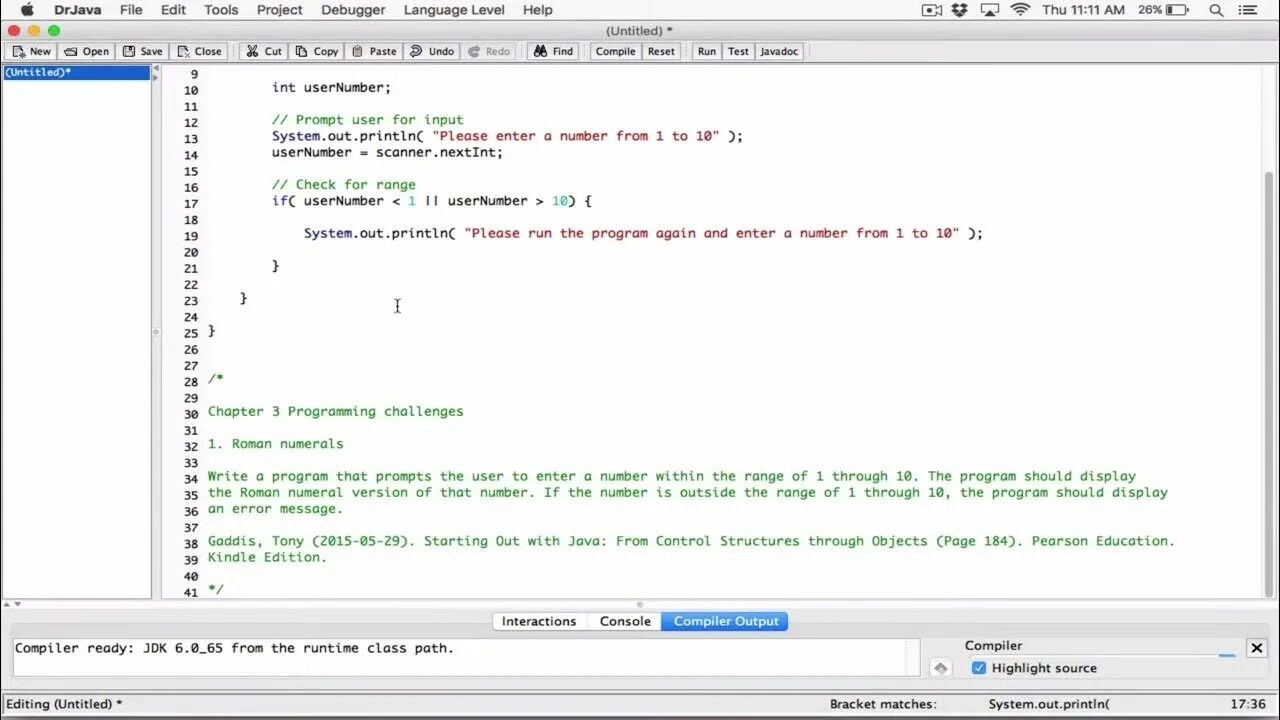Open the Help menu
1280x720 pixels.
point(537,10)
